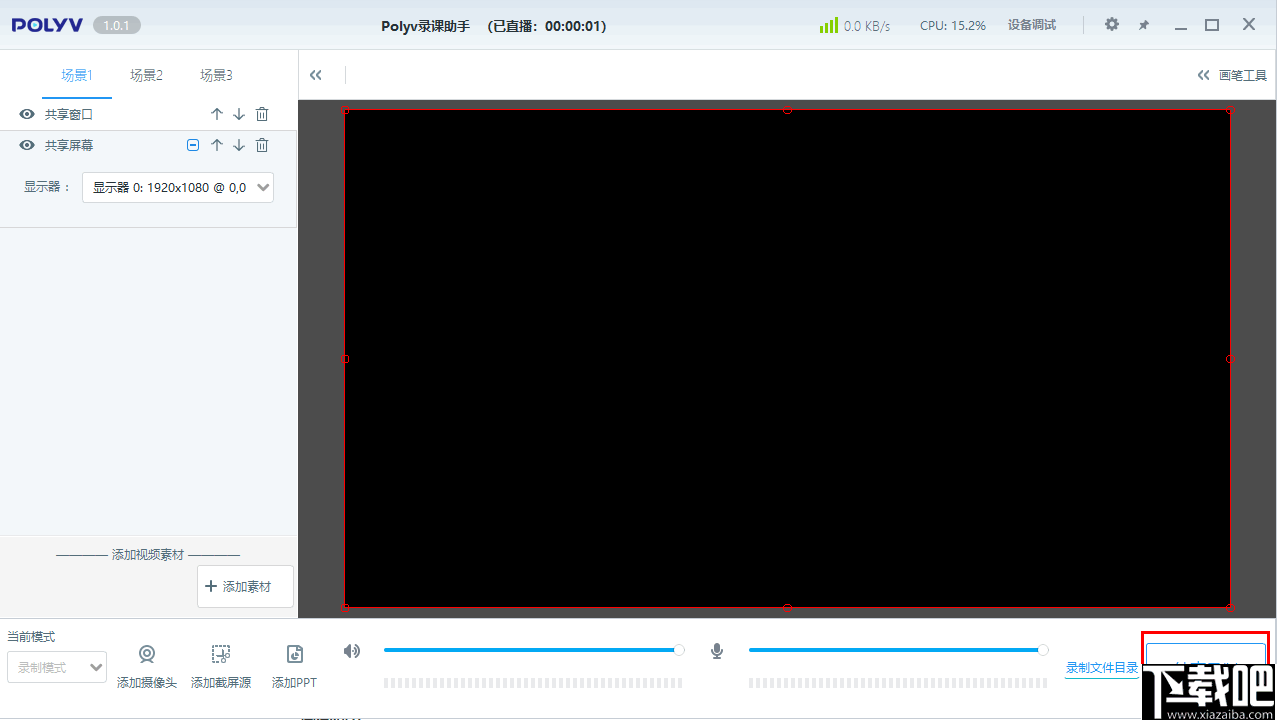The width and height of the screenshot is (1277, 720).
Task: Open the 显示器 display dropdown
Action: click(x=178, y=187)
